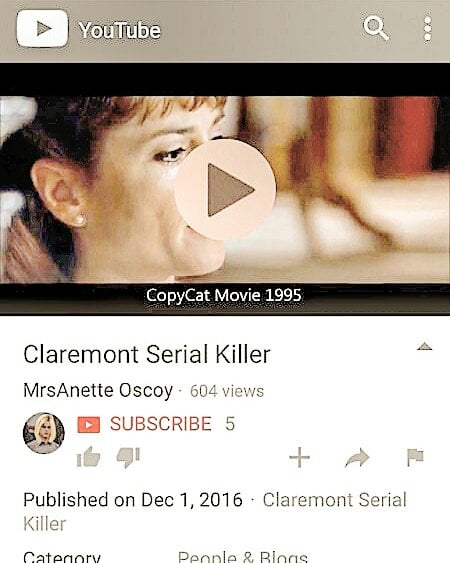Open the MrsAnette Oscoy channel avatar

43,433
